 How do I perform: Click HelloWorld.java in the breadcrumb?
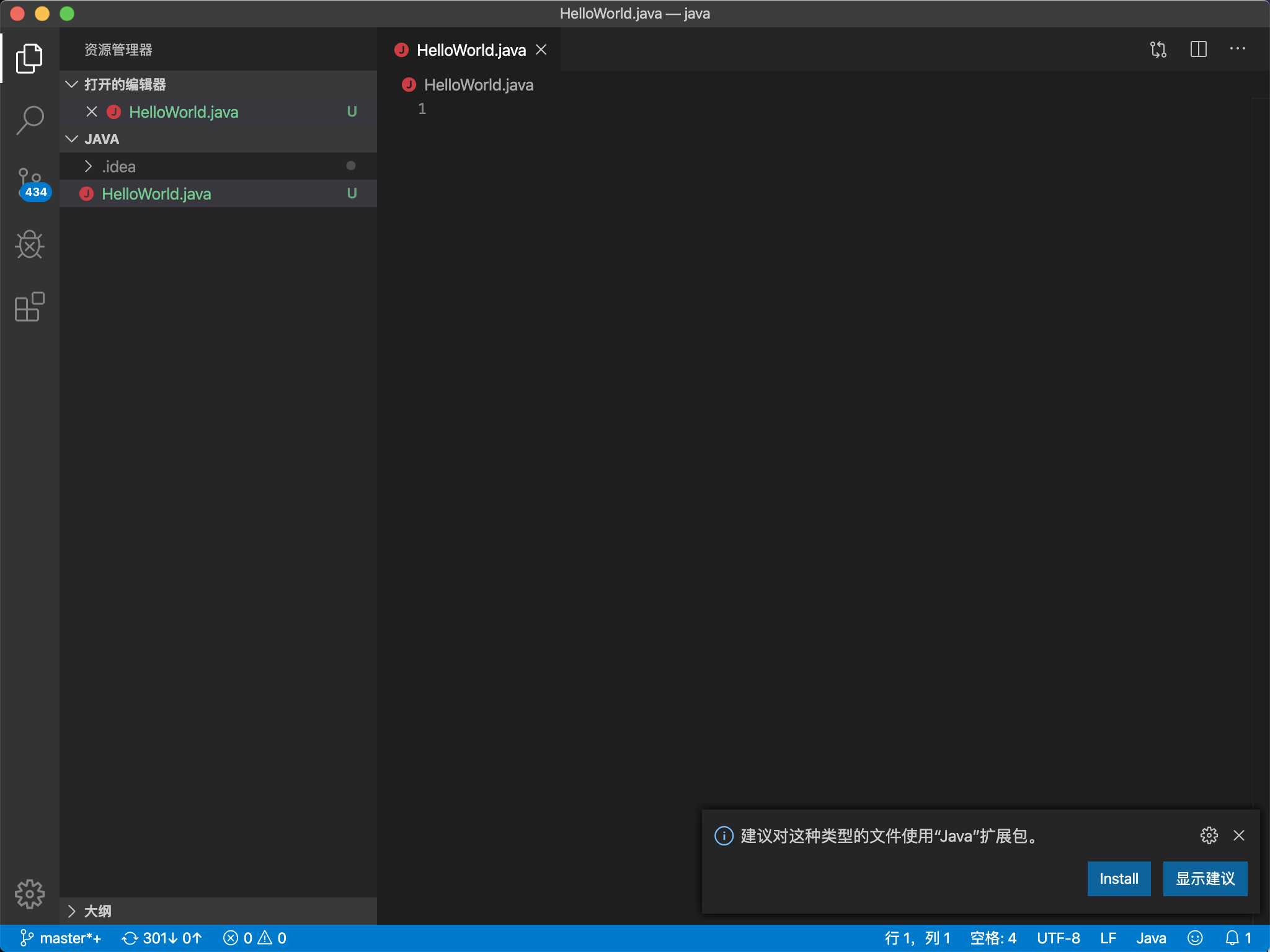coord(478,85)
